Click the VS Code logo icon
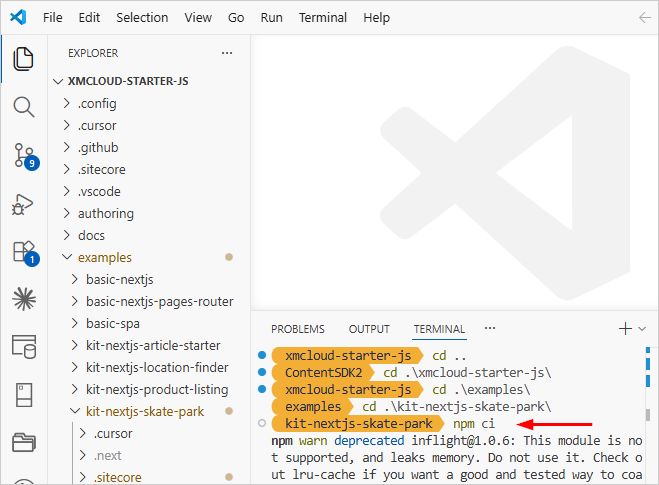659x485 pixels. tap(18, 17)
